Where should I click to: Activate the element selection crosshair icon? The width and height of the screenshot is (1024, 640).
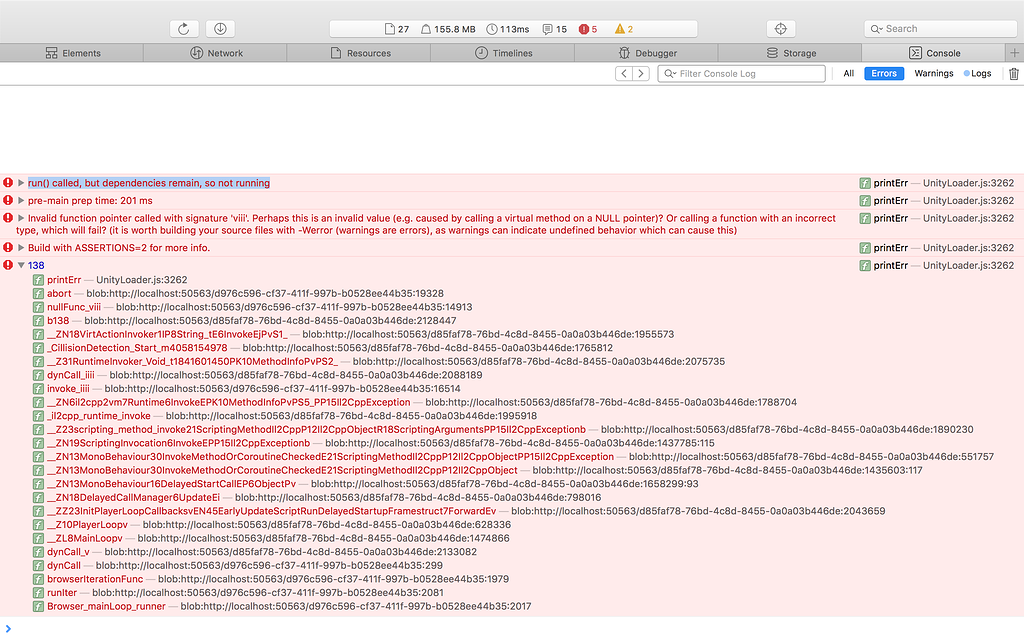pos(781,28)
